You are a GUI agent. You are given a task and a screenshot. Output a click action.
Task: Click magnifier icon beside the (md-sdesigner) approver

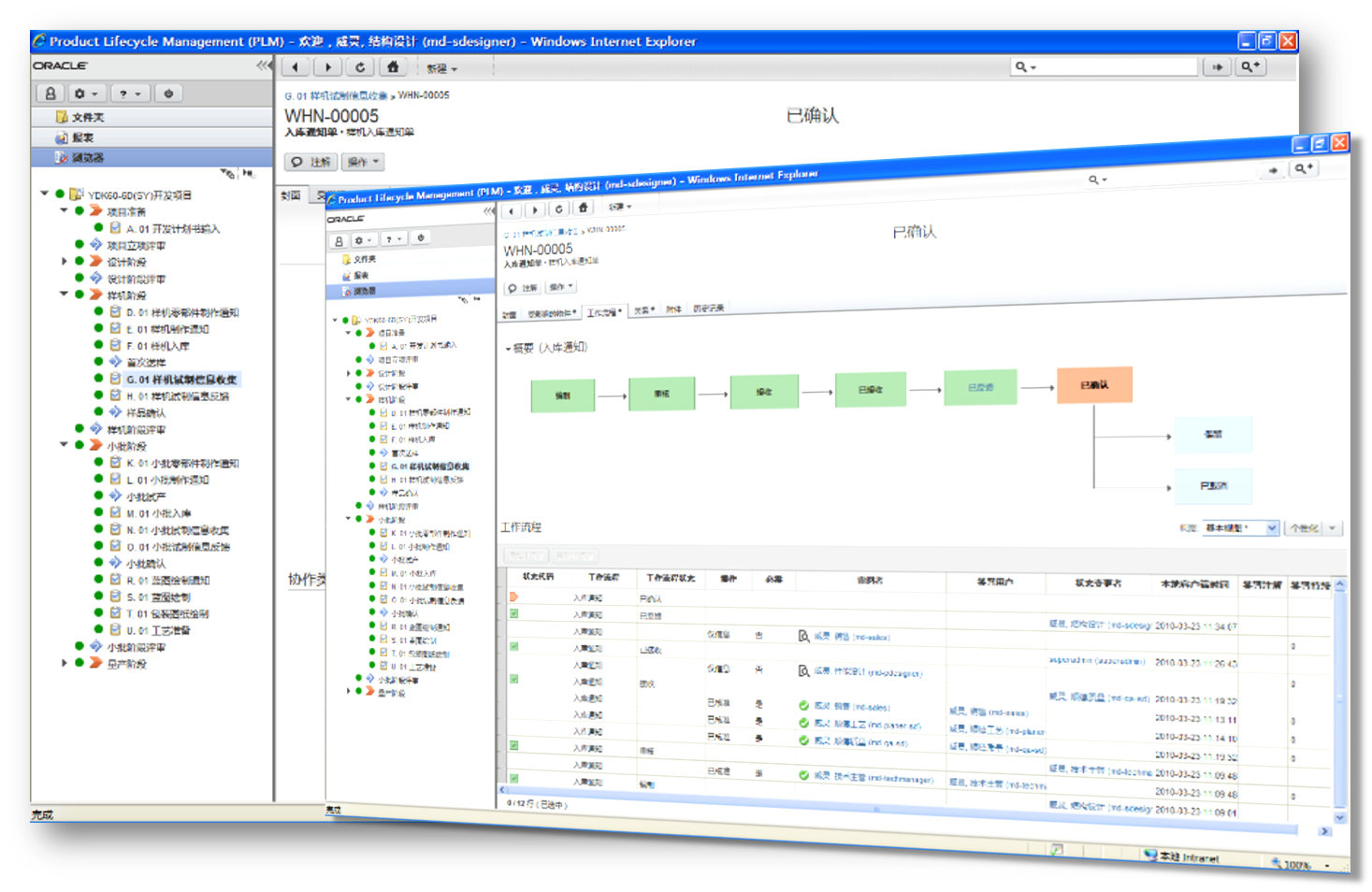point(803,670)
